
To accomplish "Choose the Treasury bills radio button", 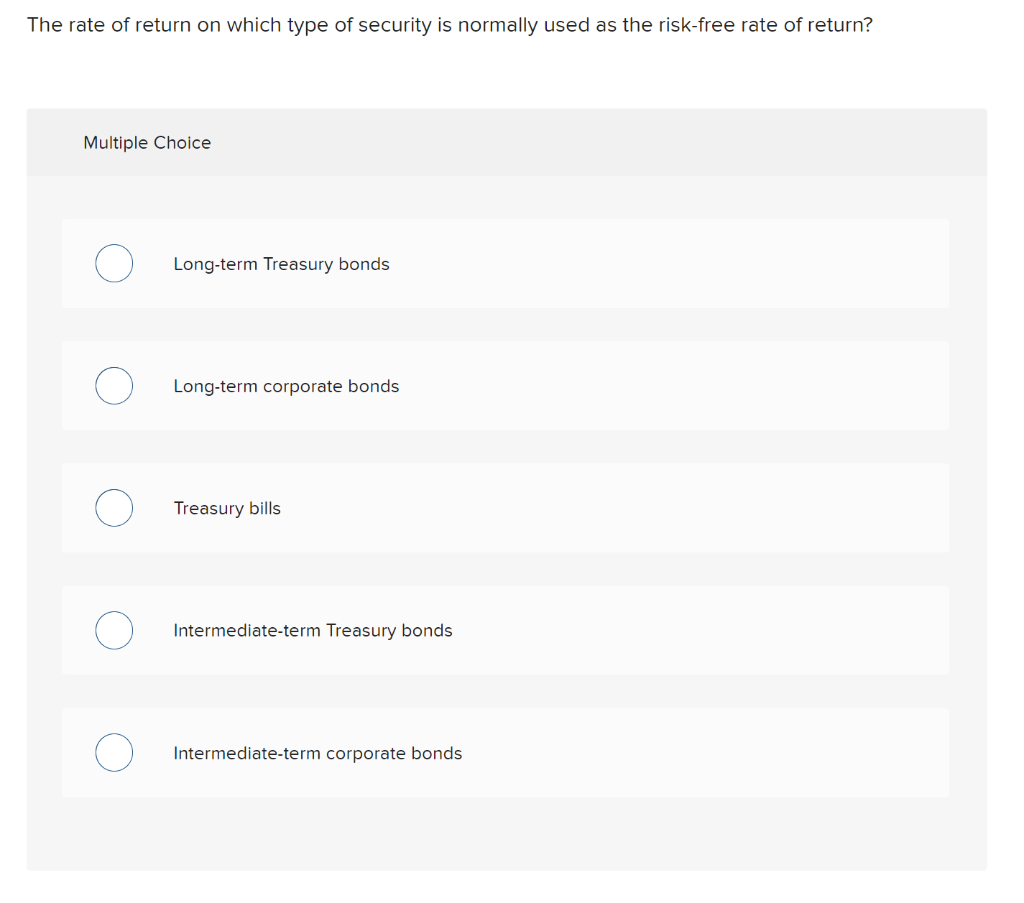I will [x=114, y=508].
